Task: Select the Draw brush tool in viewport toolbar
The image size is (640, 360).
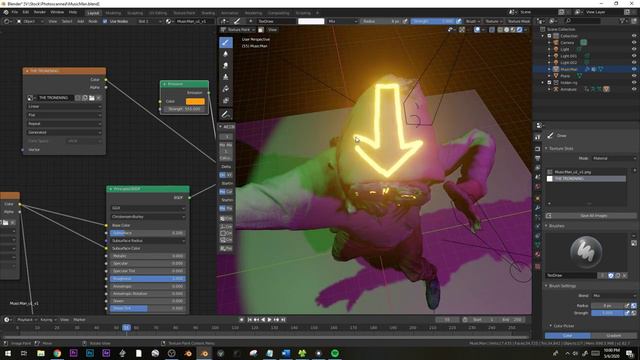Action: point(226,42)
